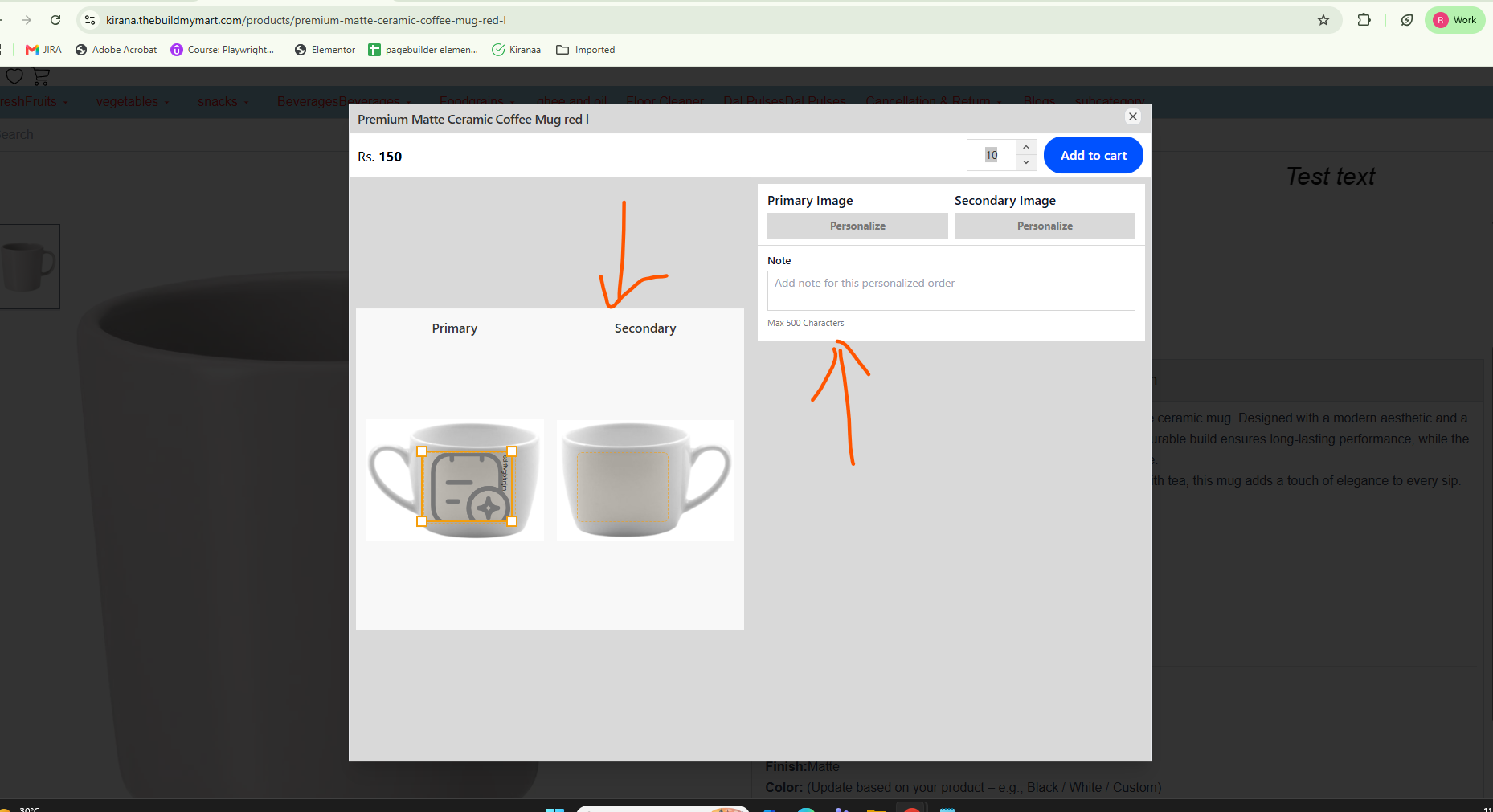Select the secondary mug preview image
The width and height of the screenshot is (1493, 812).
[645, 479]
